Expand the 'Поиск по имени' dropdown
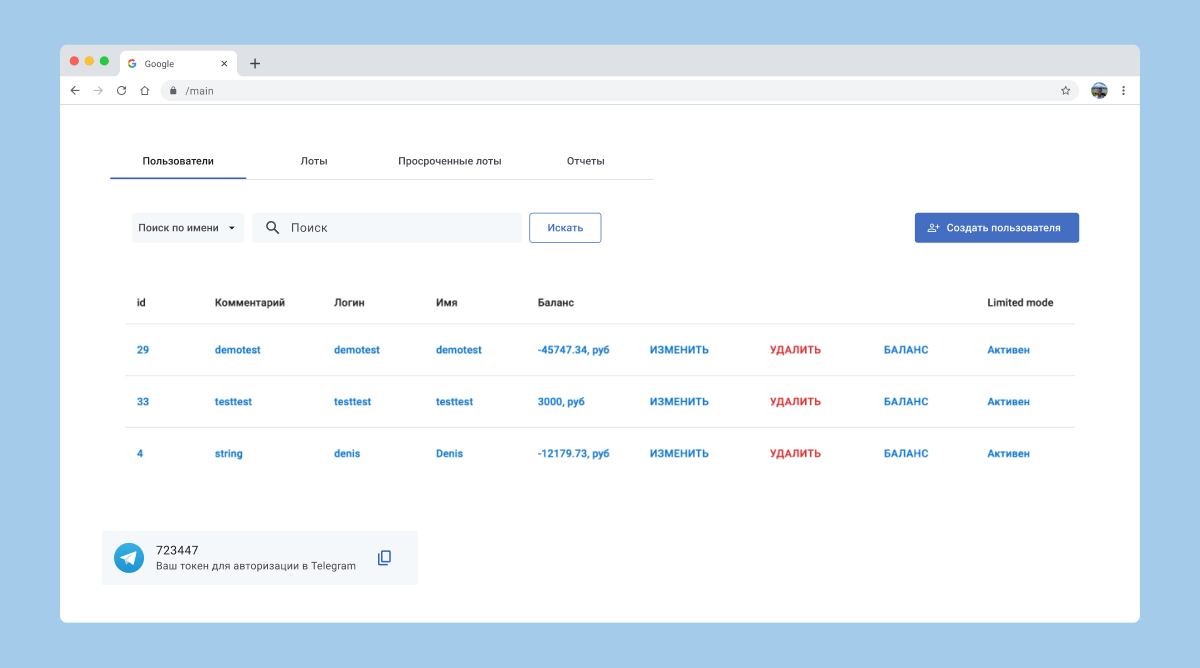 (x=188, y=228)
